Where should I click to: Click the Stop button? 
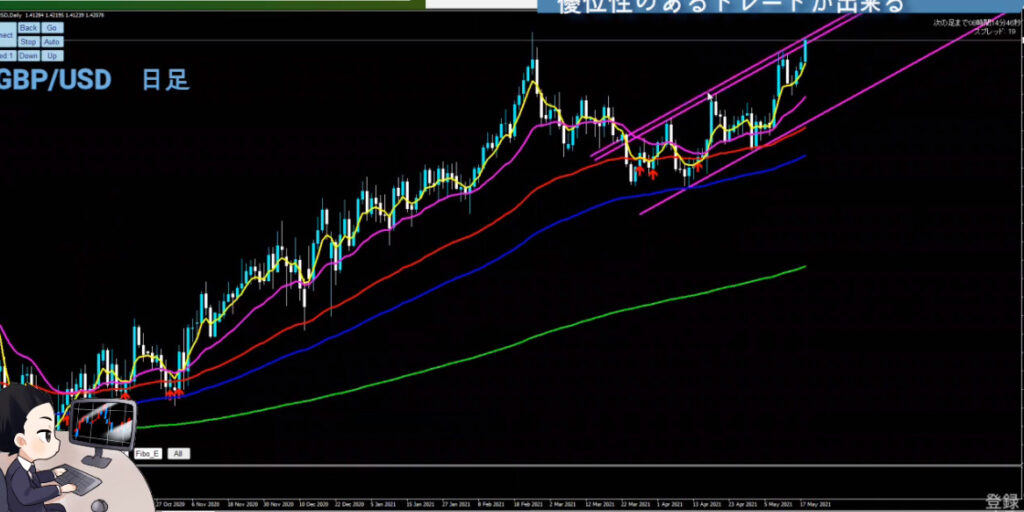tap(28, 42)
